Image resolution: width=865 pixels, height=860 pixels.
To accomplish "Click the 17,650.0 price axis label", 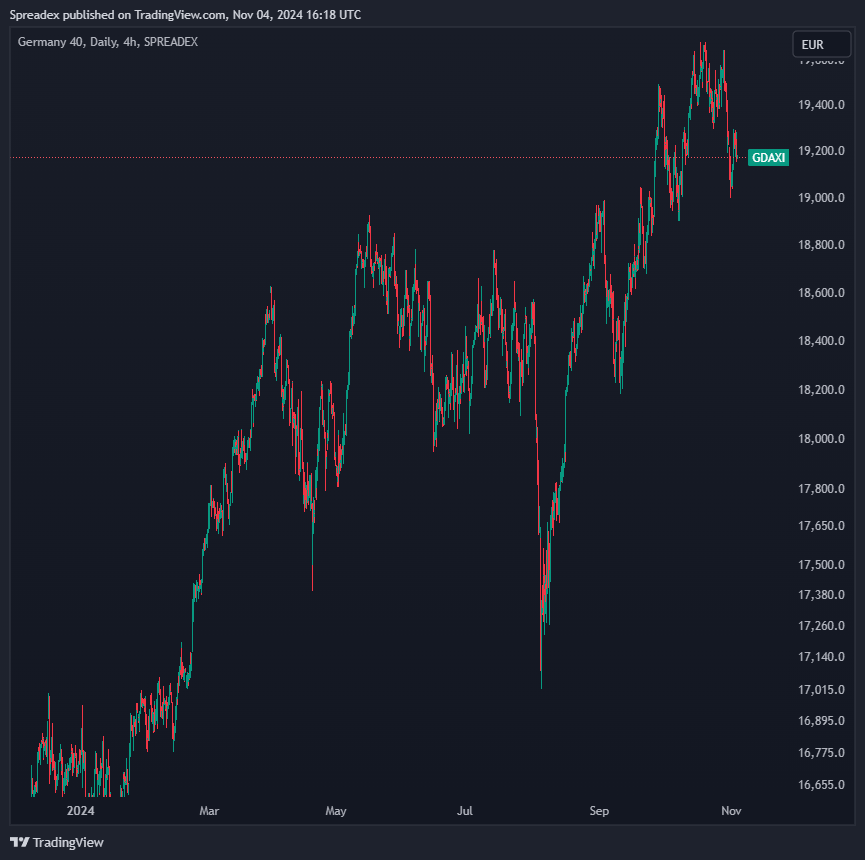I will coord(821,526).
